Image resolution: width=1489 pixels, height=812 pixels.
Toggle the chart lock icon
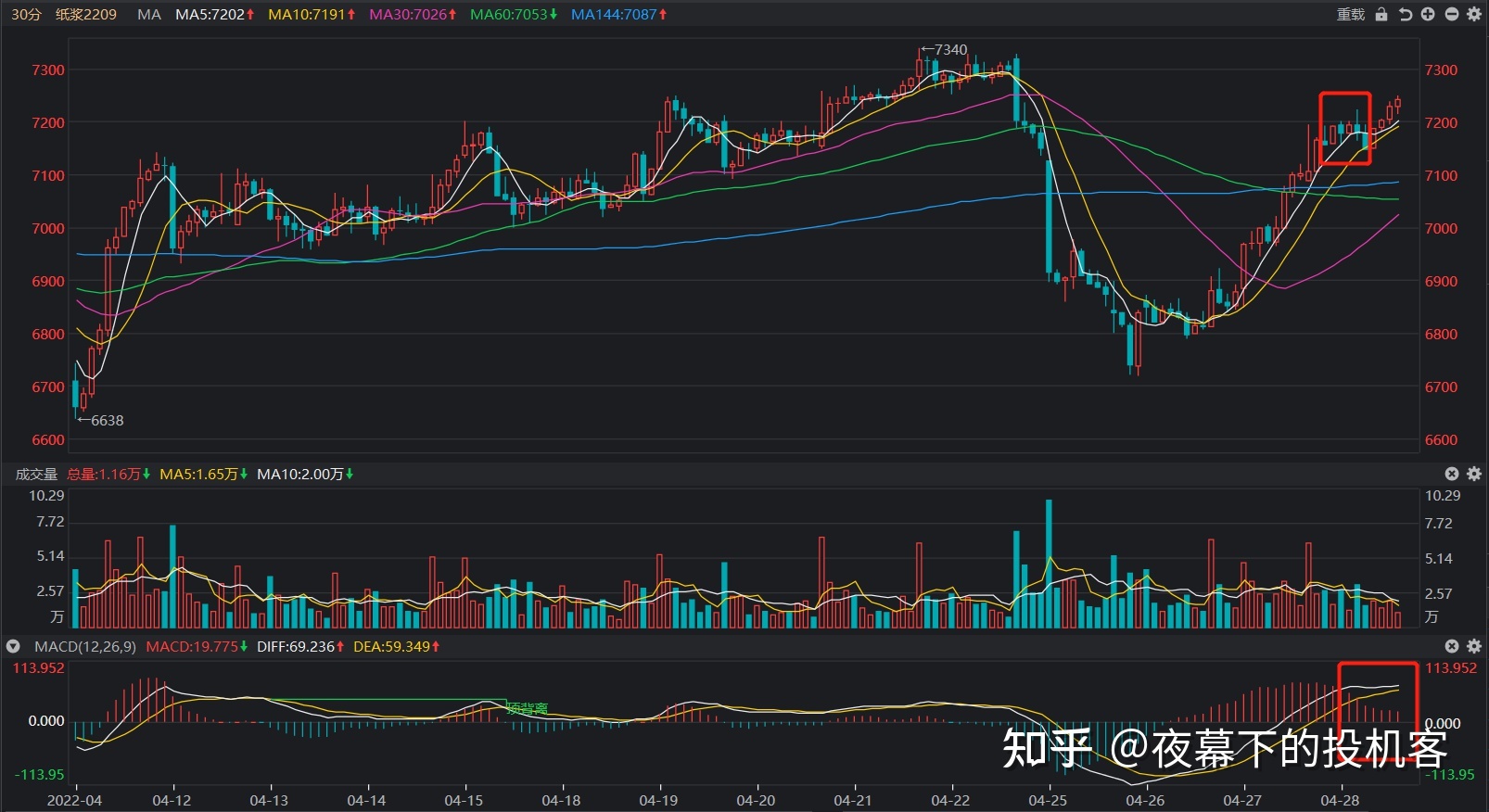point(1381,14)
